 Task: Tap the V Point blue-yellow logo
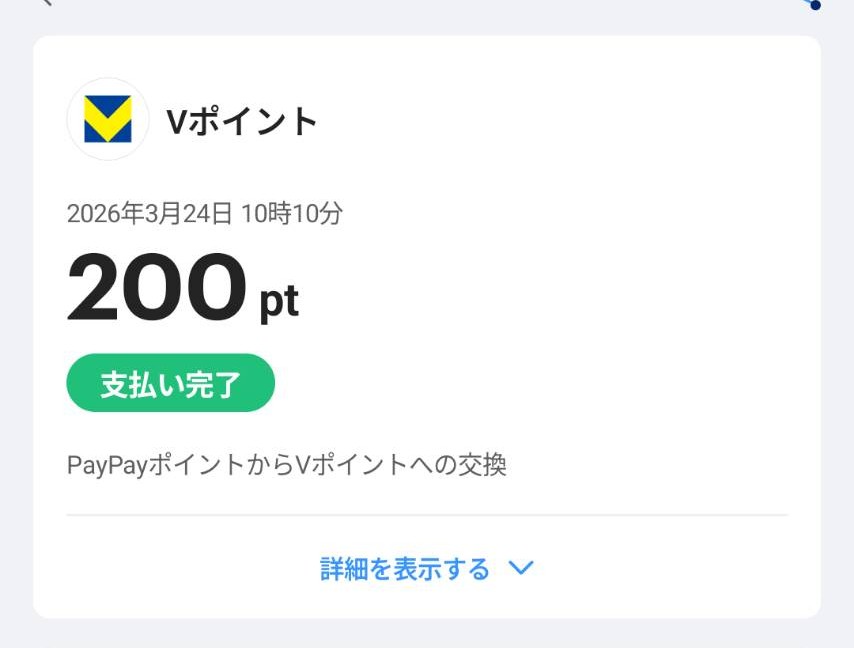108,119
